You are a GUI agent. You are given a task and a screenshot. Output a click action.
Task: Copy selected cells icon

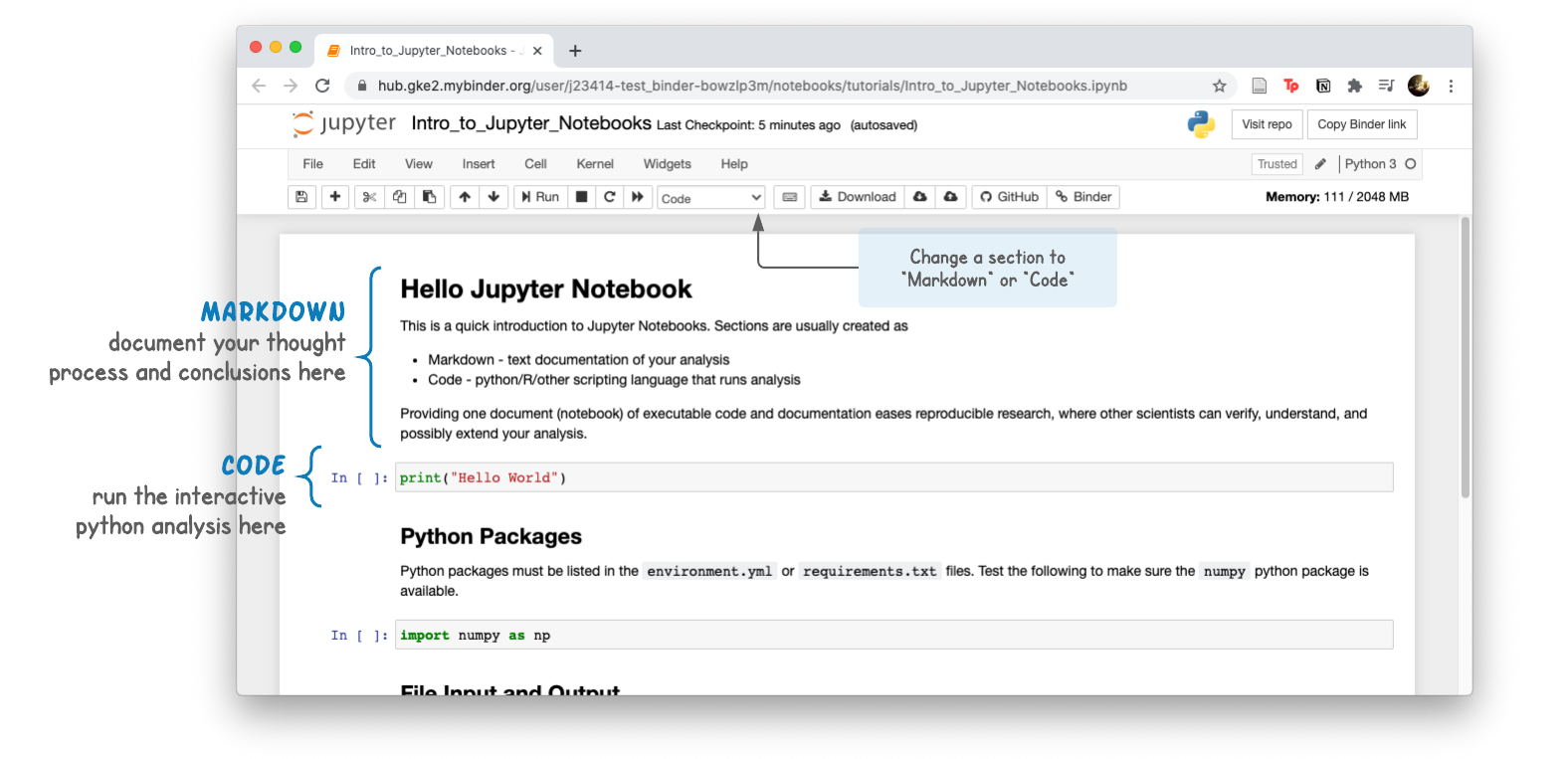click(399, 197)
